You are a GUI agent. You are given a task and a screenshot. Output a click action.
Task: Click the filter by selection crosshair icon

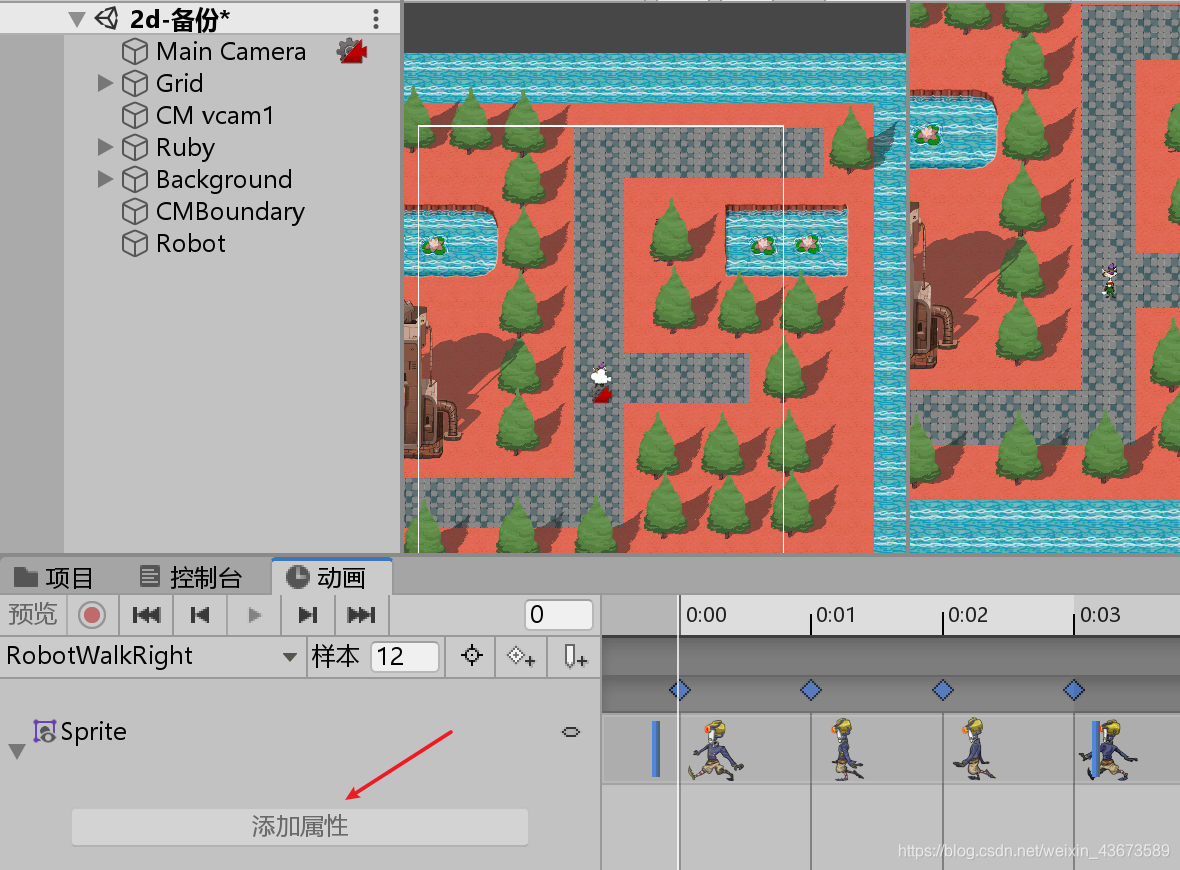[x=472, y=656]
